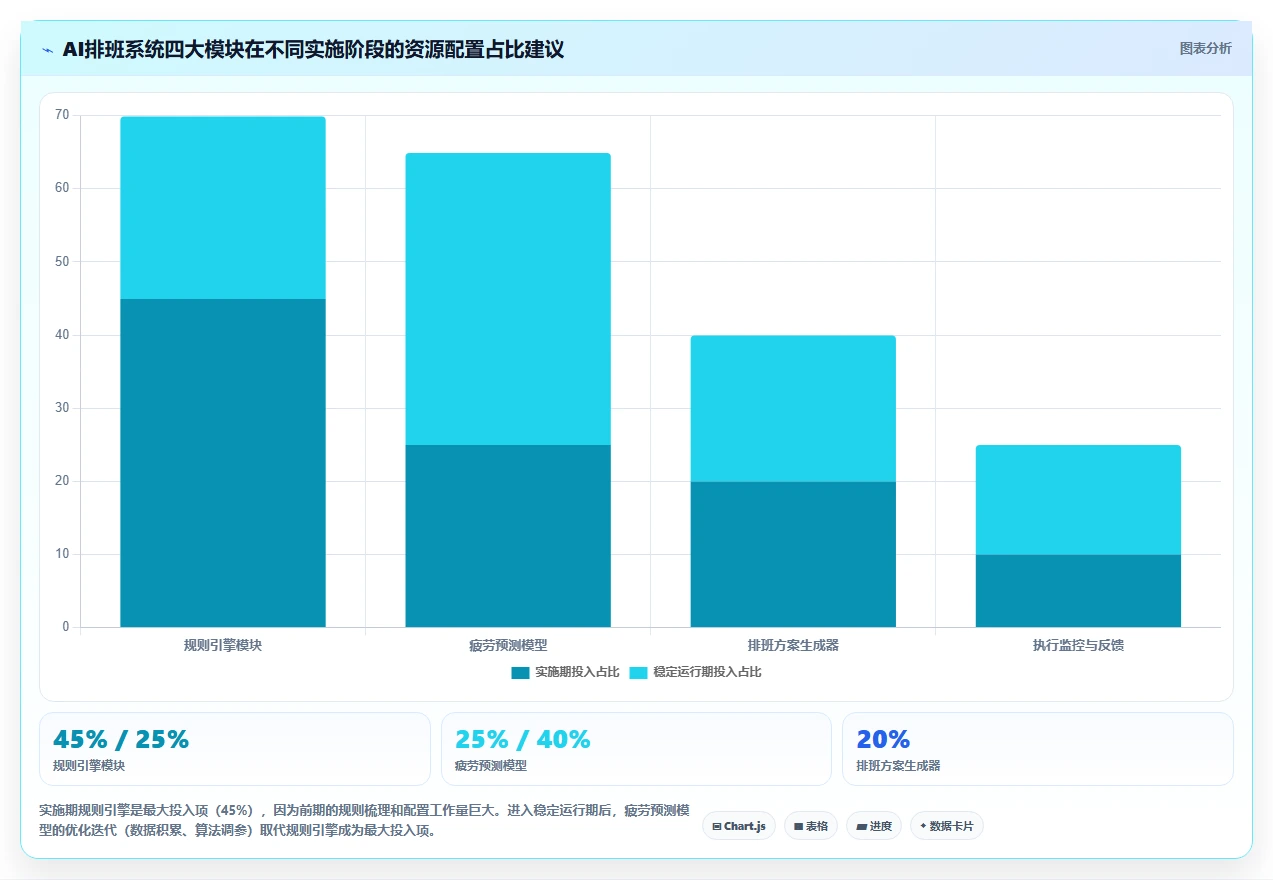This screenshot has height=880, width=1273.
Task: Select the 数据卡片 tag pill
Action: click(947, 826)
